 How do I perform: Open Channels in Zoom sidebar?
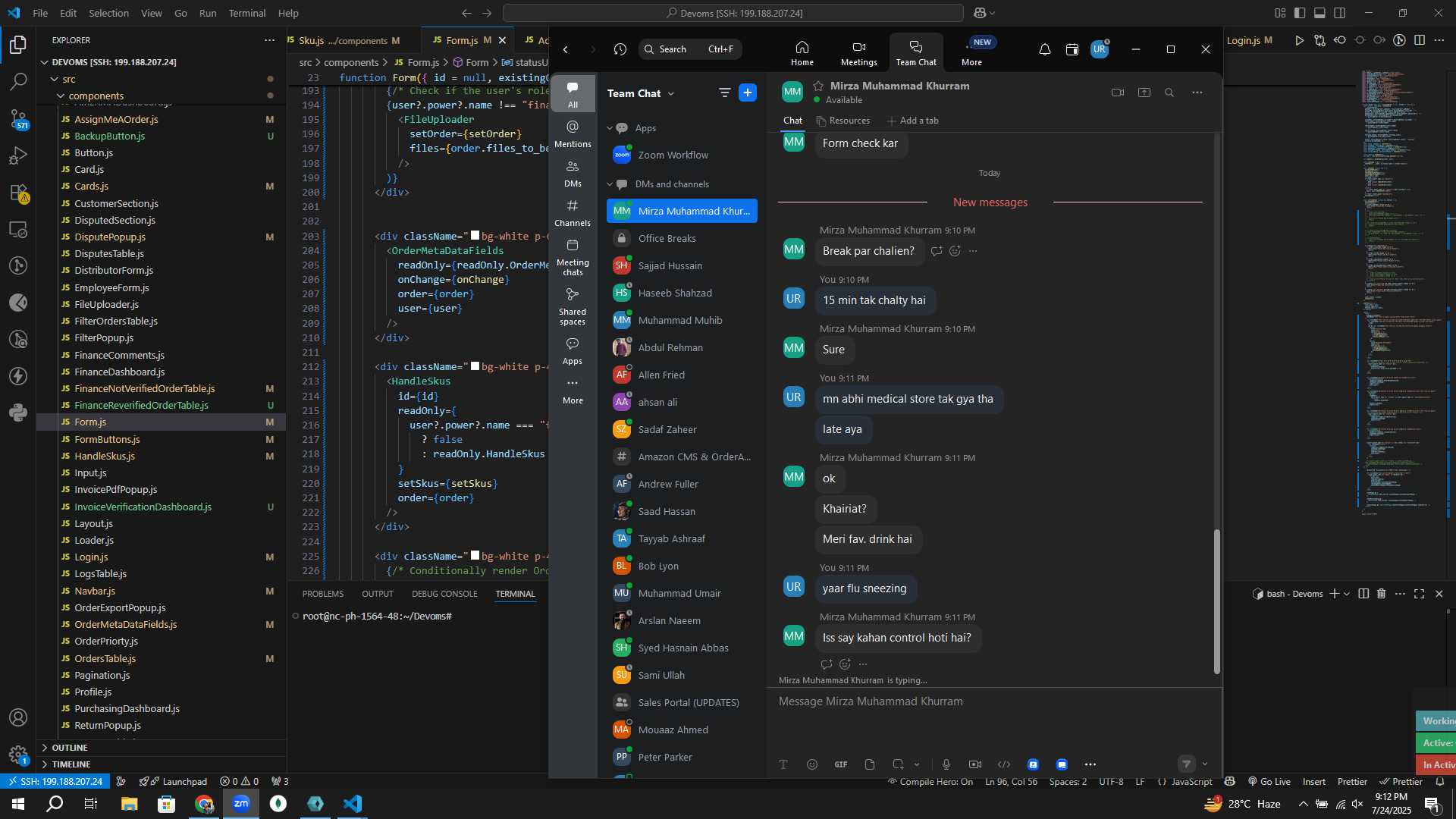pyautogui.click(x=573, y=213)
